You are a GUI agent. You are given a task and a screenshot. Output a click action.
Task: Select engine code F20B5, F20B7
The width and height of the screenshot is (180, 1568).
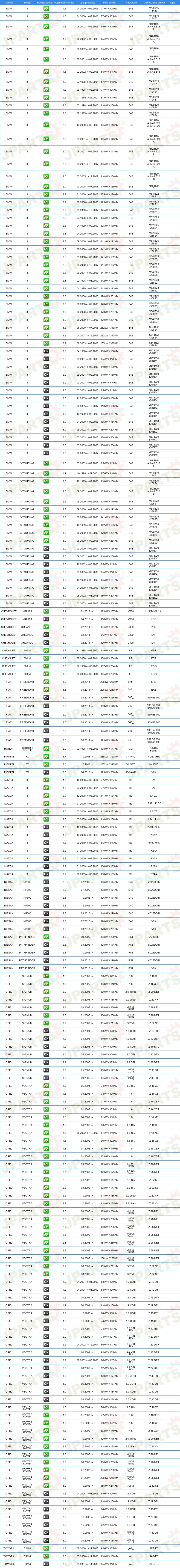[x=154, y=749]
